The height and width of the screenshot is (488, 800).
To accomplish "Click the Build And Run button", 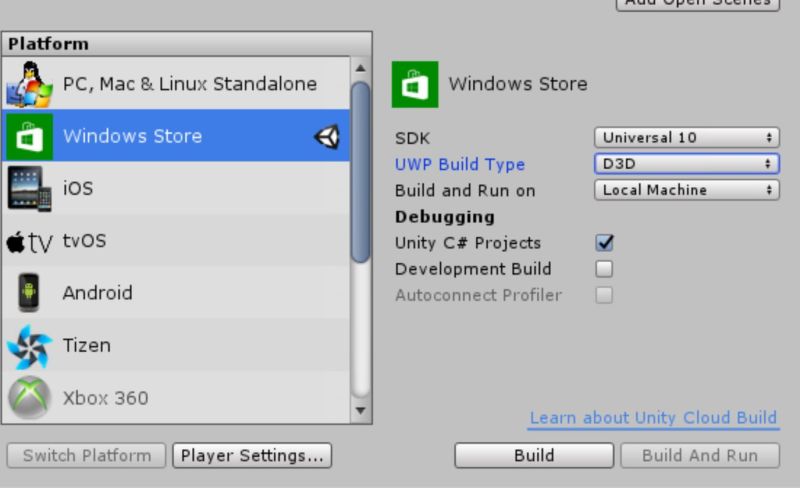I will pyautogui.click(x=700, y=455).
